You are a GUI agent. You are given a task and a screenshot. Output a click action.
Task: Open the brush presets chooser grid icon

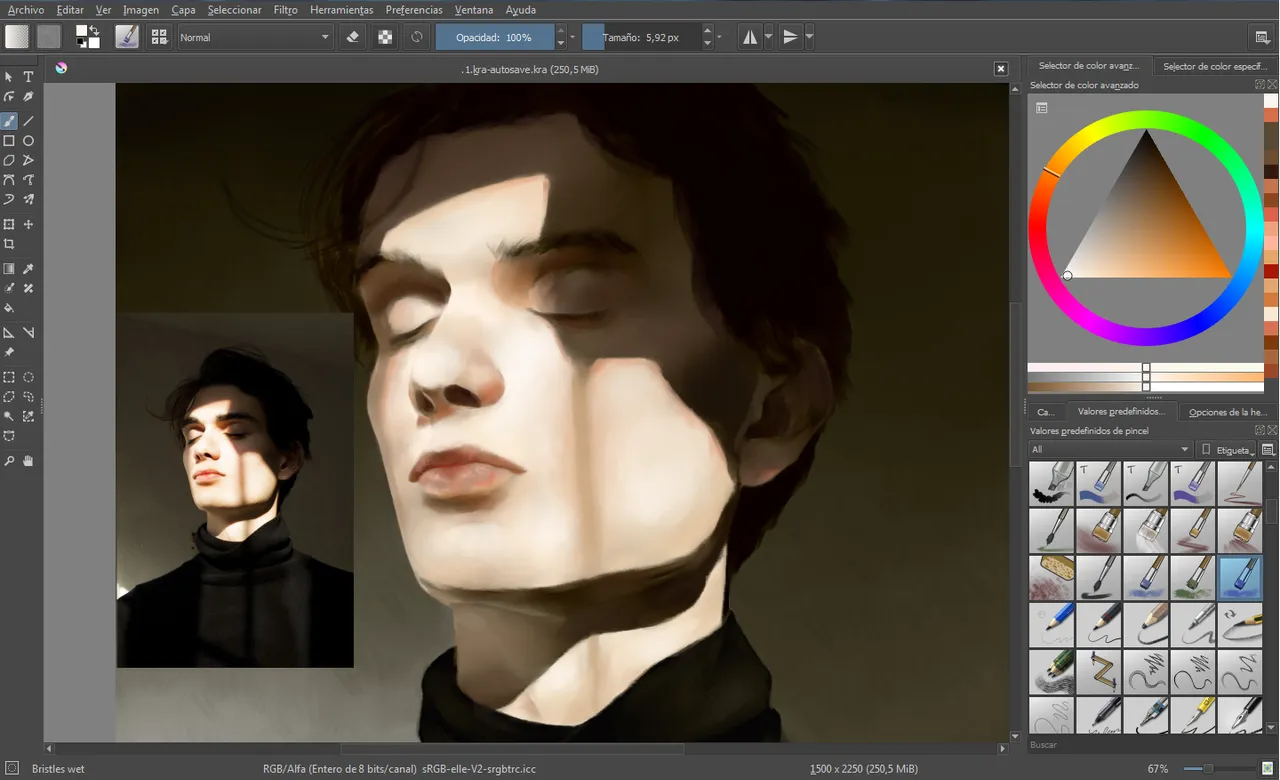point(158,37)
